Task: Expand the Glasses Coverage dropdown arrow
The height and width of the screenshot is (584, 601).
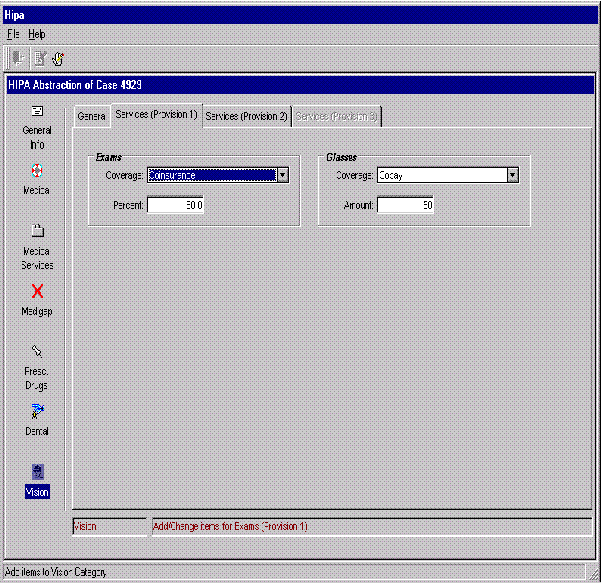Action: pyautogui.click(x=512, y=175)
